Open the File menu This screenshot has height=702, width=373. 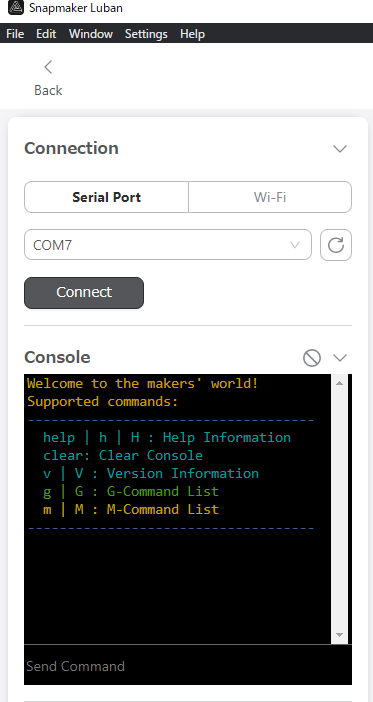pyautogui.click(x=15, y=34)
